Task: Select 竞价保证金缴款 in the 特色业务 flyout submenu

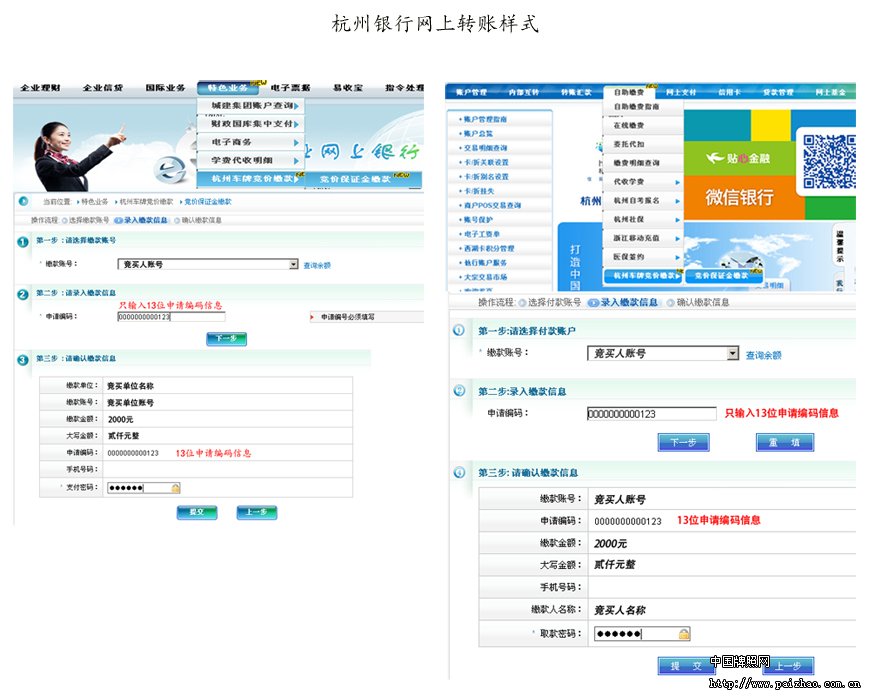Action: 363,179
